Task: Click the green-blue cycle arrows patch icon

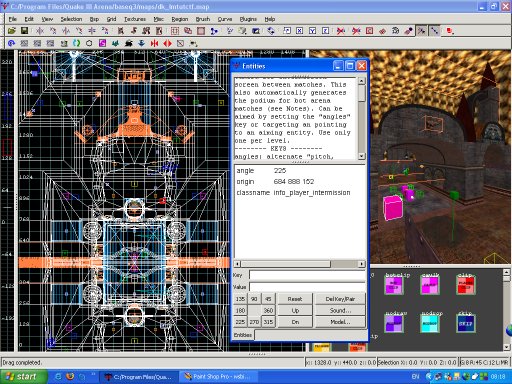Action: click(76, 43)
